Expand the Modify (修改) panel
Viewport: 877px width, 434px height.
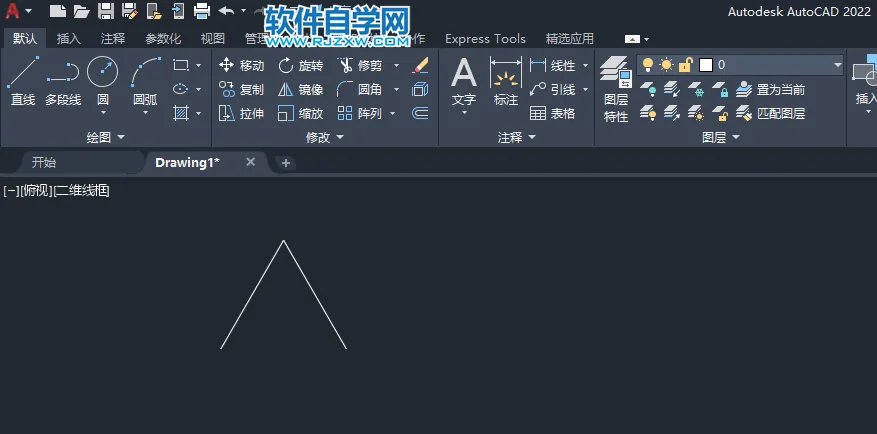(324, 137)
